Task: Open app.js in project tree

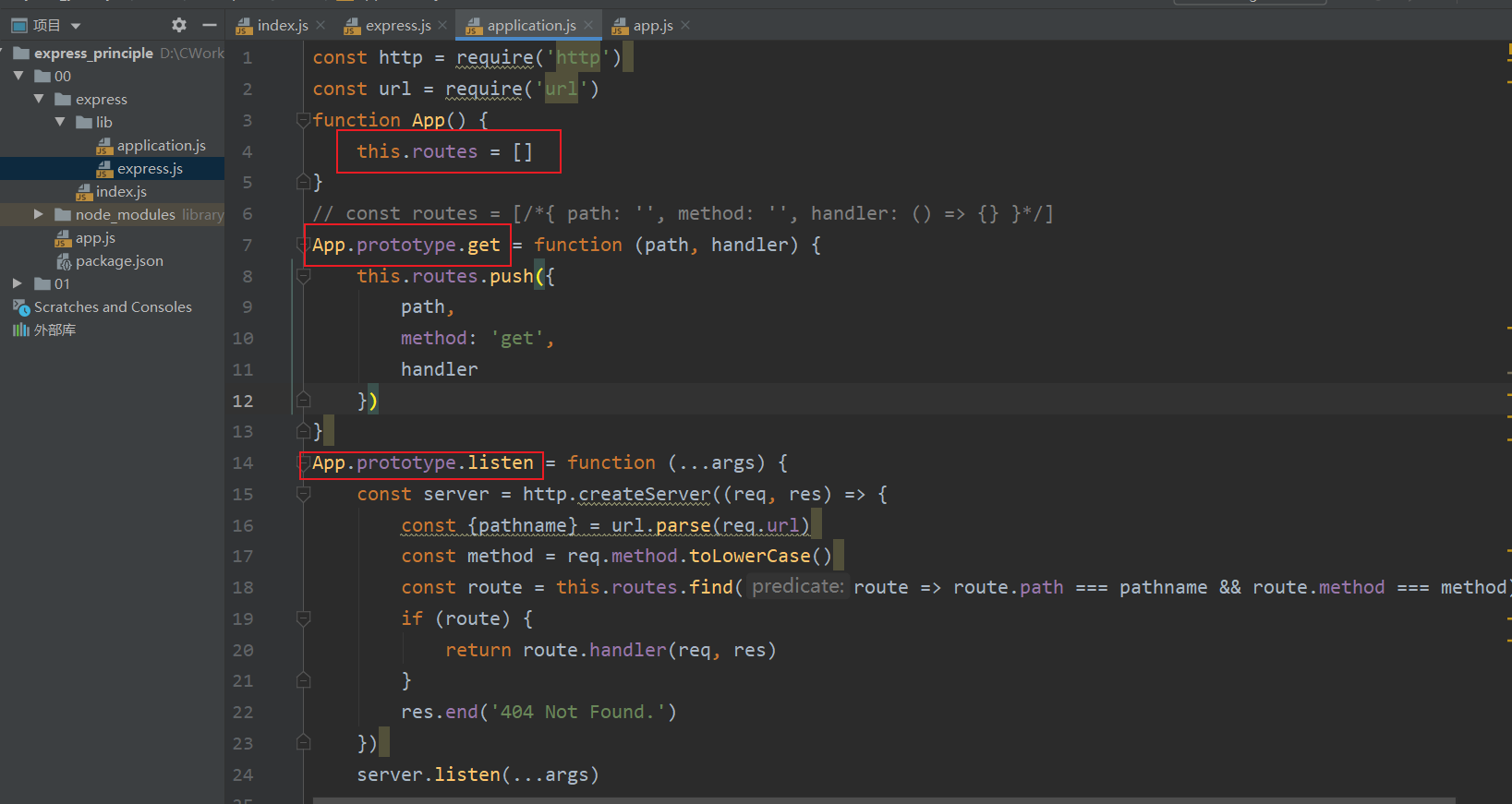Action: [x=95, y=238]
